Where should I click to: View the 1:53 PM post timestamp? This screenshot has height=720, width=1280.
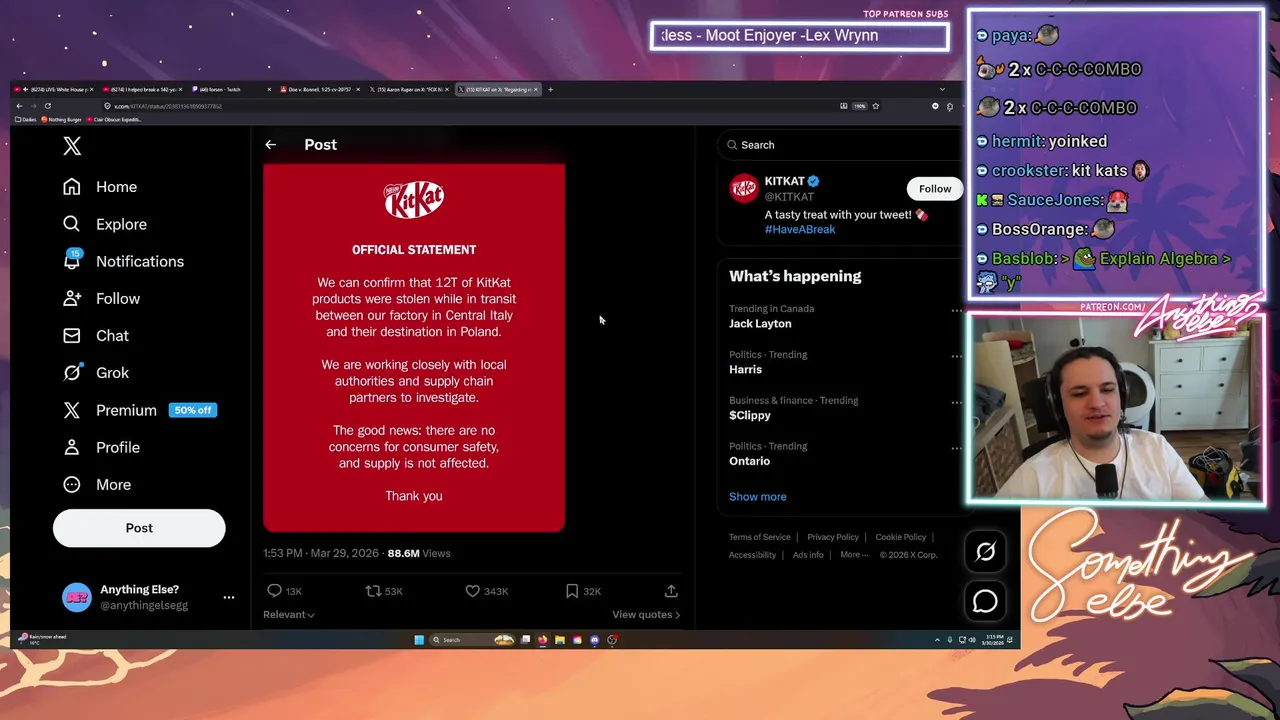321,553
